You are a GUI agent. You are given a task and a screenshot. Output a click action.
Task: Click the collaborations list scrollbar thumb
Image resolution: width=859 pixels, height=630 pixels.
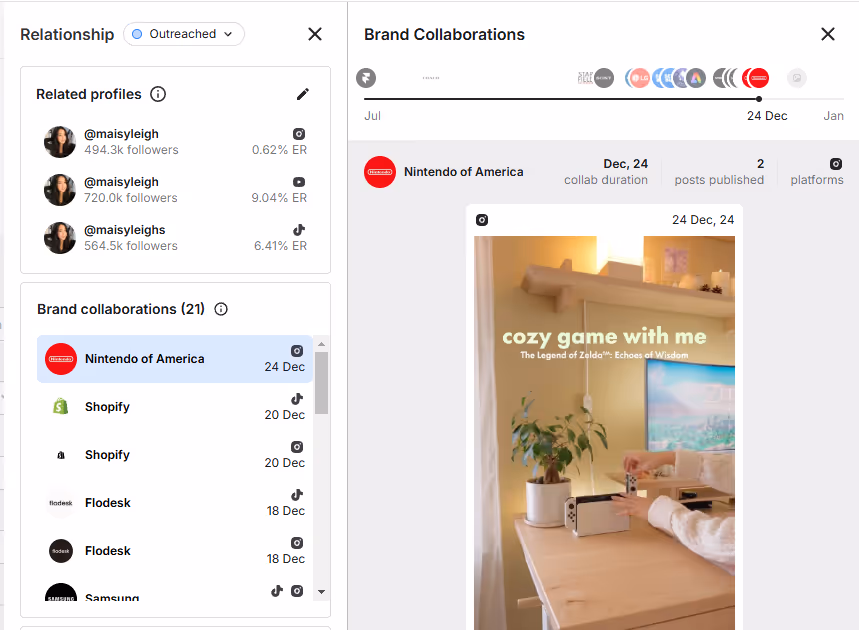click(322, 383)
